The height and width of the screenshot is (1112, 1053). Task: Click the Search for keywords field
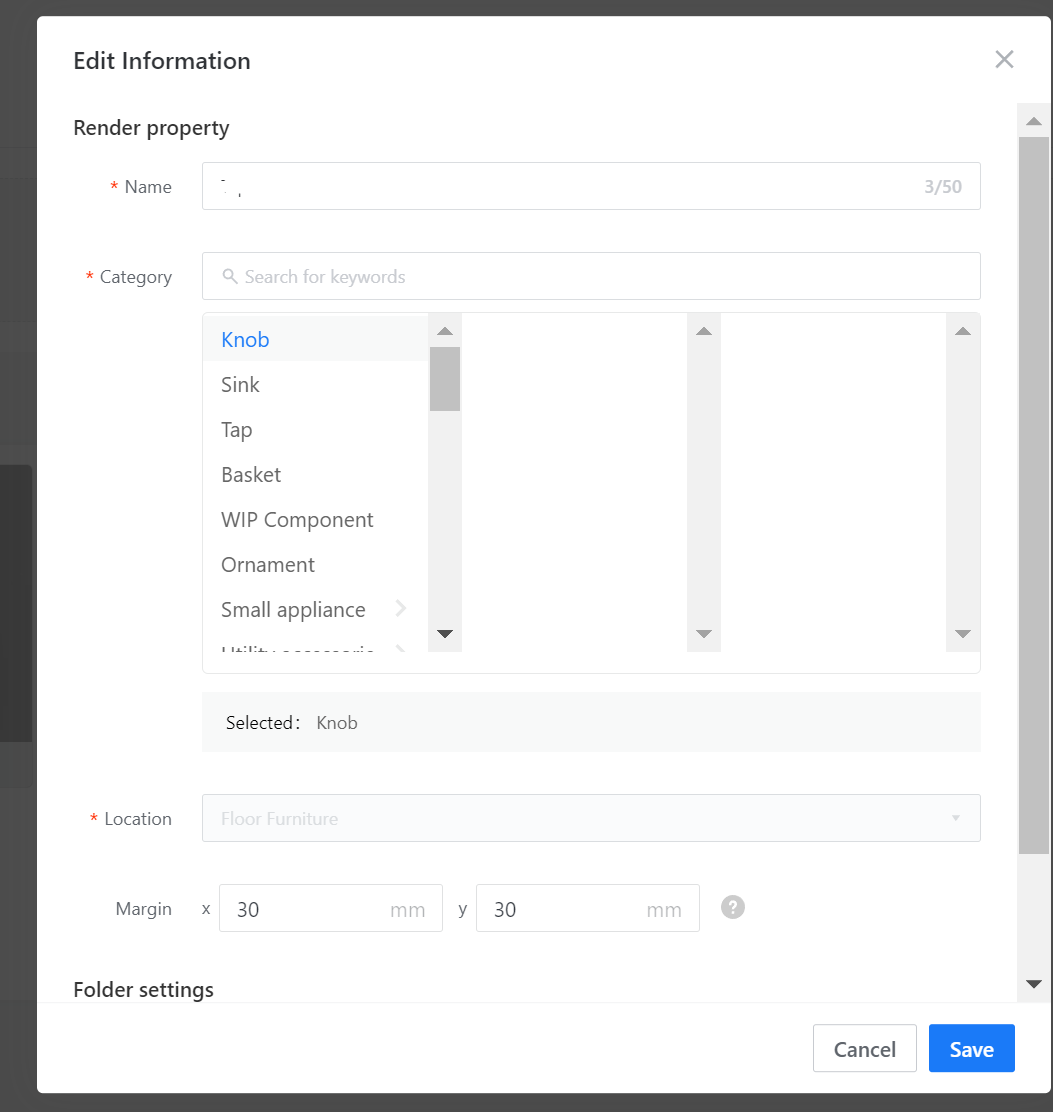point(600,276)
